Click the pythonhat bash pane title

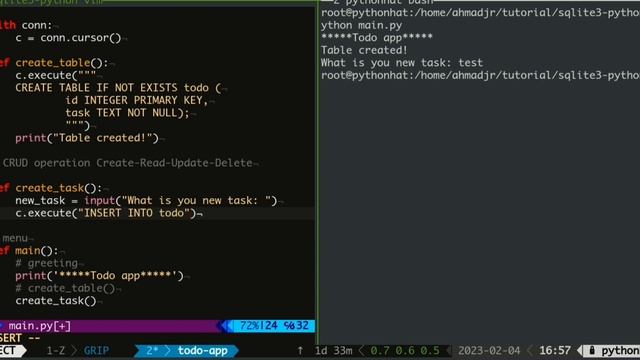(383, 2)
